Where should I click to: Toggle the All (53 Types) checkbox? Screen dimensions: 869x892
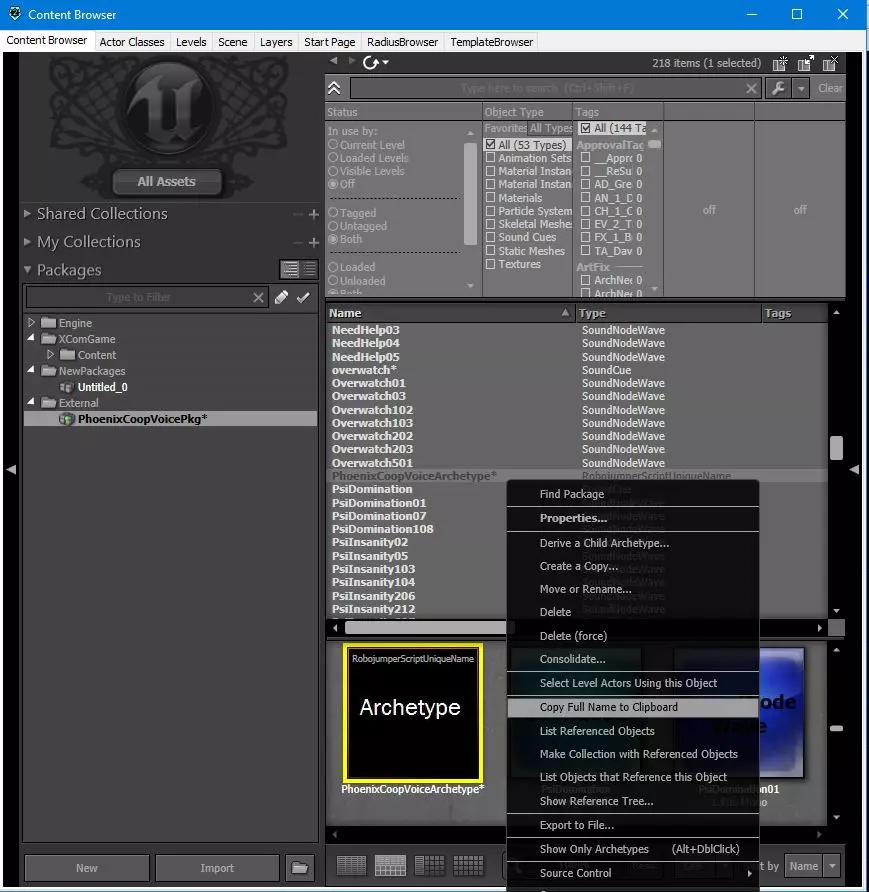pos(490,144)
